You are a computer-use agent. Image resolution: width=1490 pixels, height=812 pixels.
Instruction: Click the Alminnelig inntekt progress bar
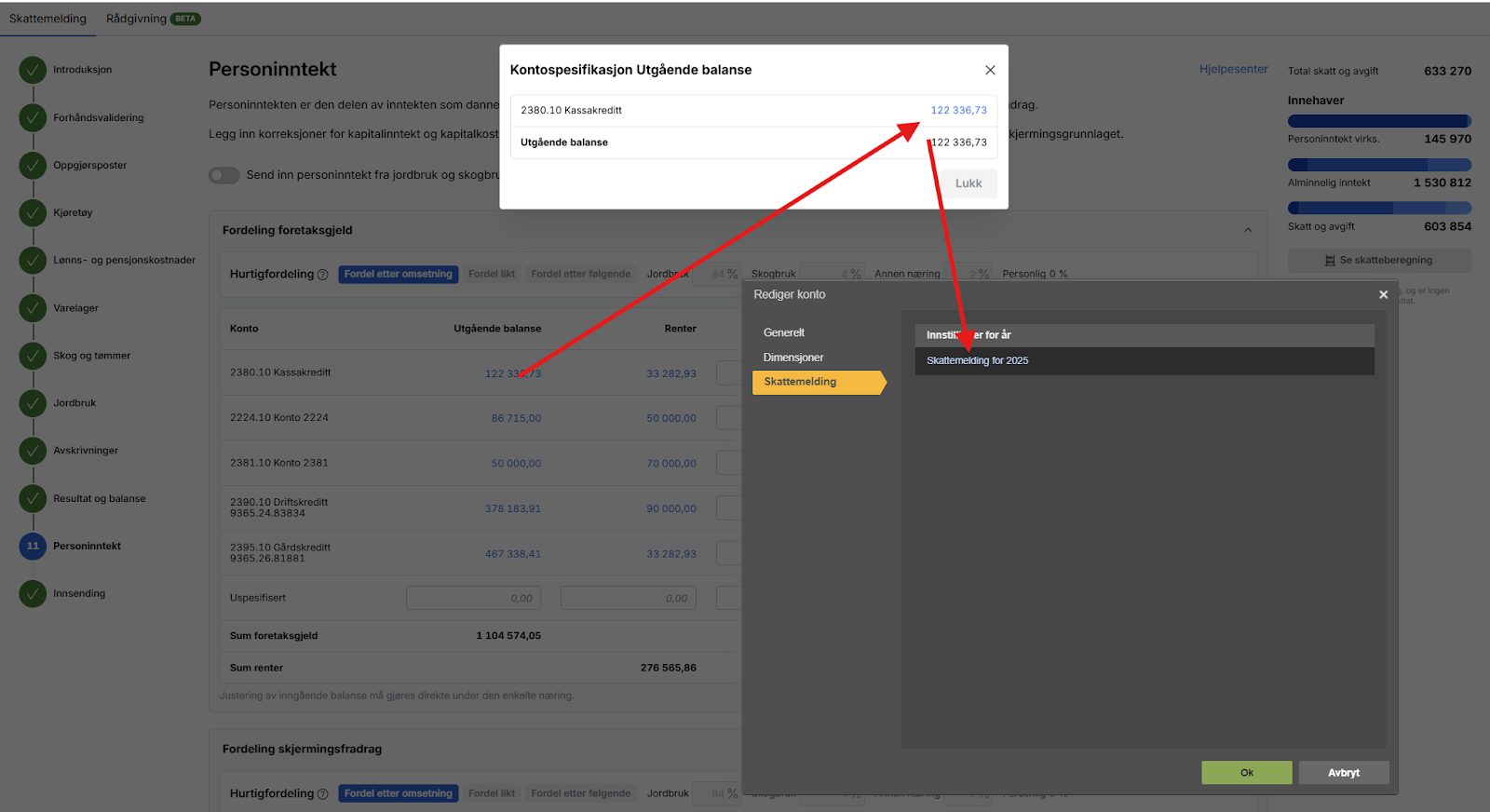(x=1379, y=165)
